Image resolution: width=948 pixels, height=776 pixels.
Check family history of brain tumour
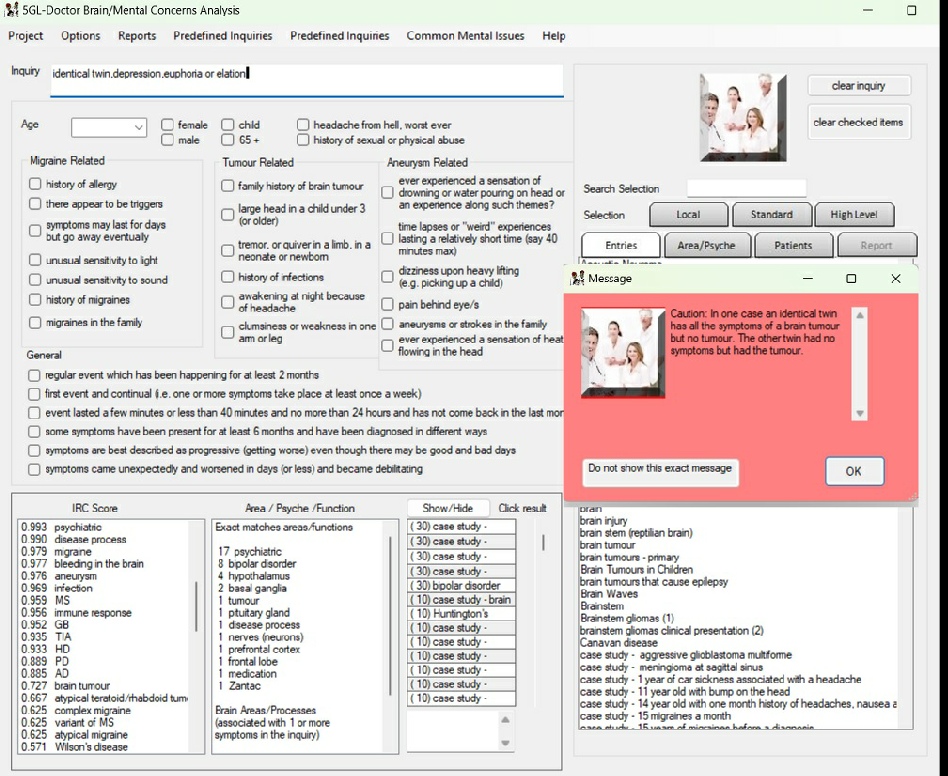[x=227, y=186]
